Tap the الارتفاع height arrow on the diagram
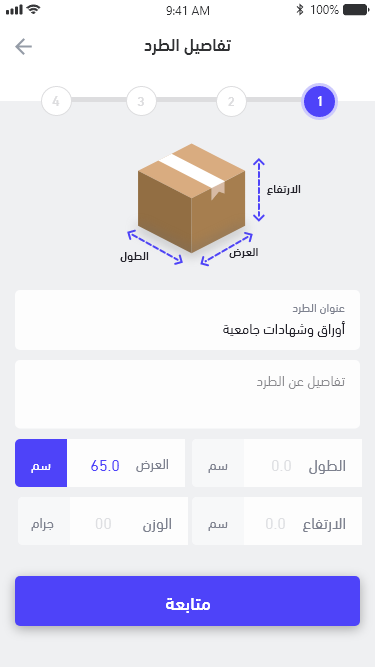This screenshot has height=667, width=375. 259,190
